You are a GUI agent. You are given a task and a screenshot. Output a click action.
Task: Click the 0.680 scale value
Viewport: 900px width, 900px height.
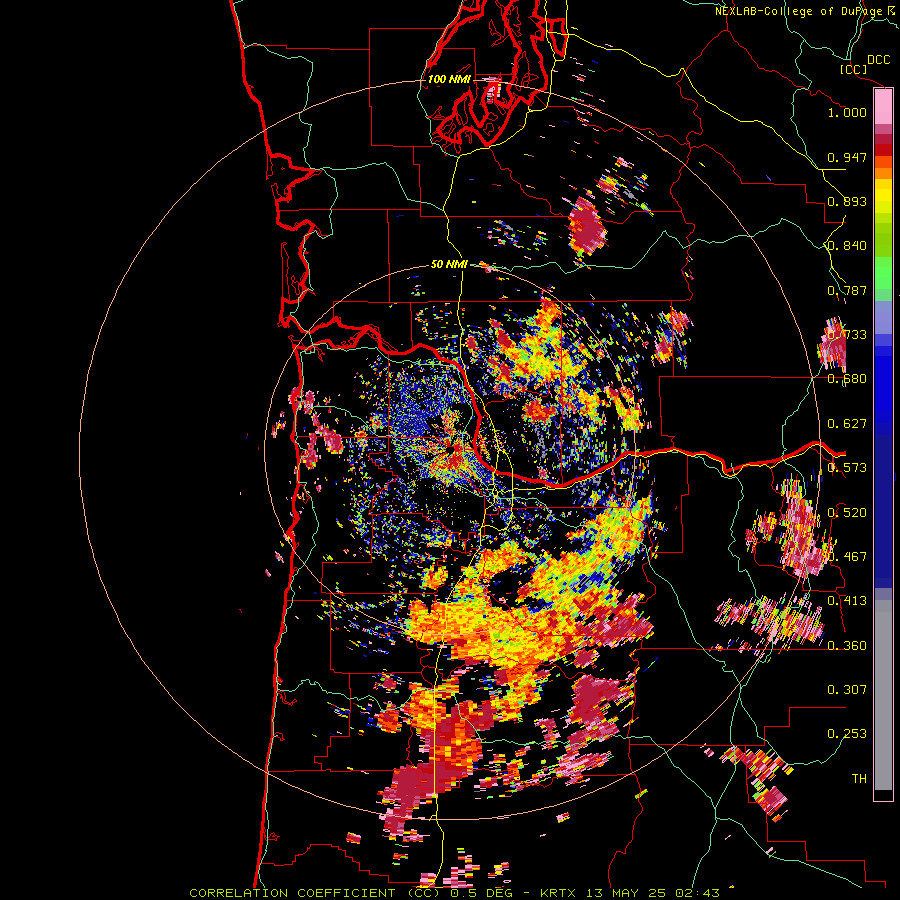tap(847, 378)
